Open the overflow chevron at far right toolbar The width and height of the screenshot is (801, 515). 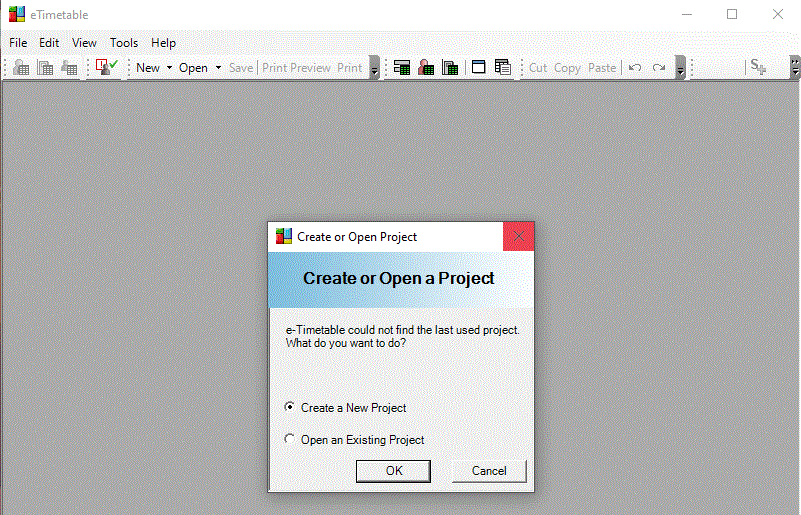tap(794, 67)
